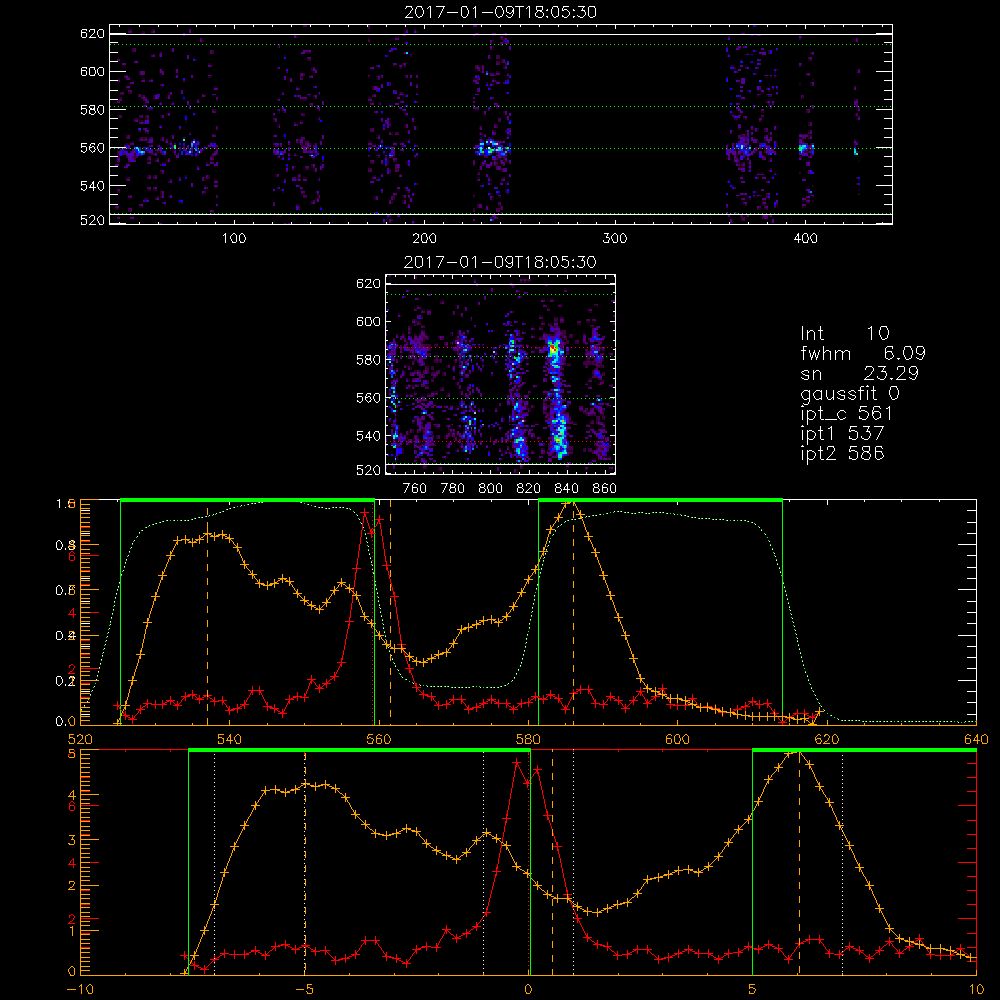
Task: Click the thick green bar above 526-559 range
Action: pos(247,500)
